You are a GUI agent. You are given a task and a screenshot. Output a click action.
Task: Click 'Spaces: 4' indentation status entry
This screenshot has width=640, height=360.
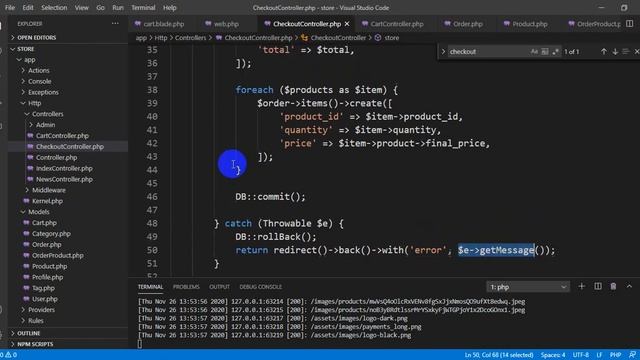click(553, 355)
